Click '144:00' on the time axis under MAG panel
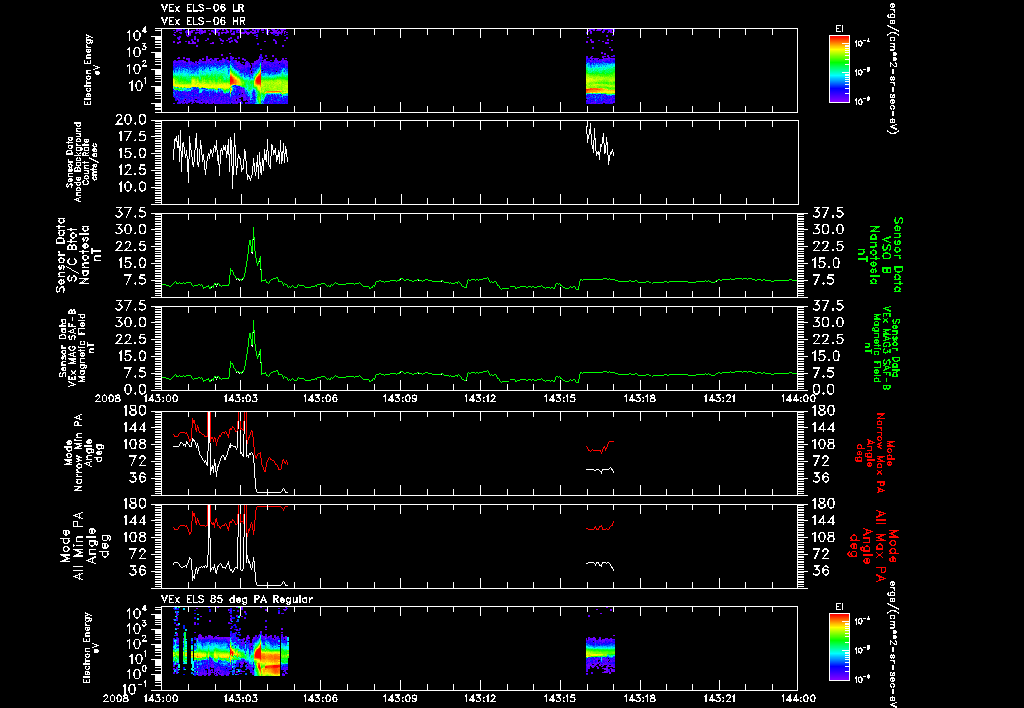Image resolution: width=1024 pixels, height=708 pixels. (x=798, y=398)
